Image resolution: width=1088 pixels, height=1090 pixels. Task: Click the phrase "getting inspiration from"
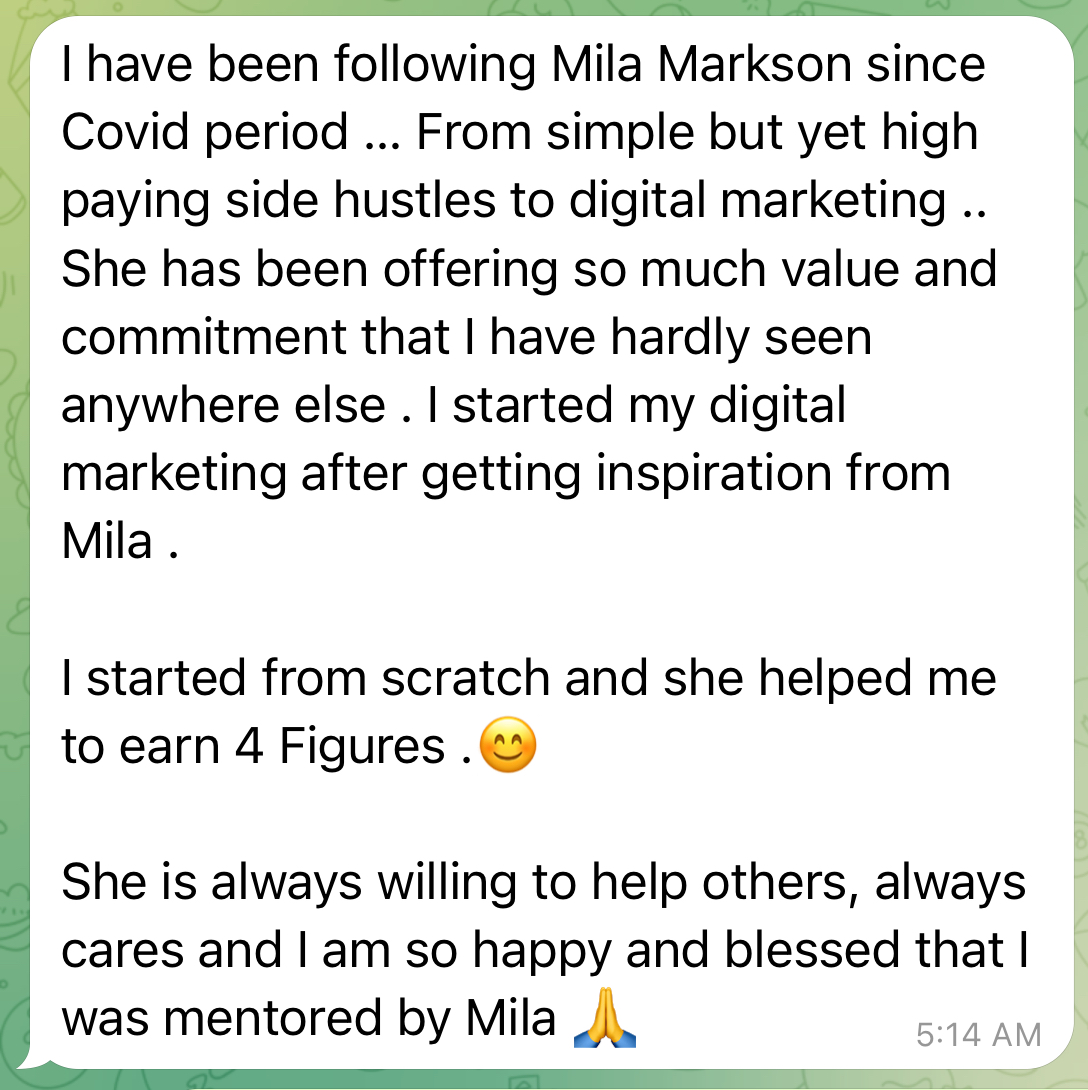tap(685, 475)
